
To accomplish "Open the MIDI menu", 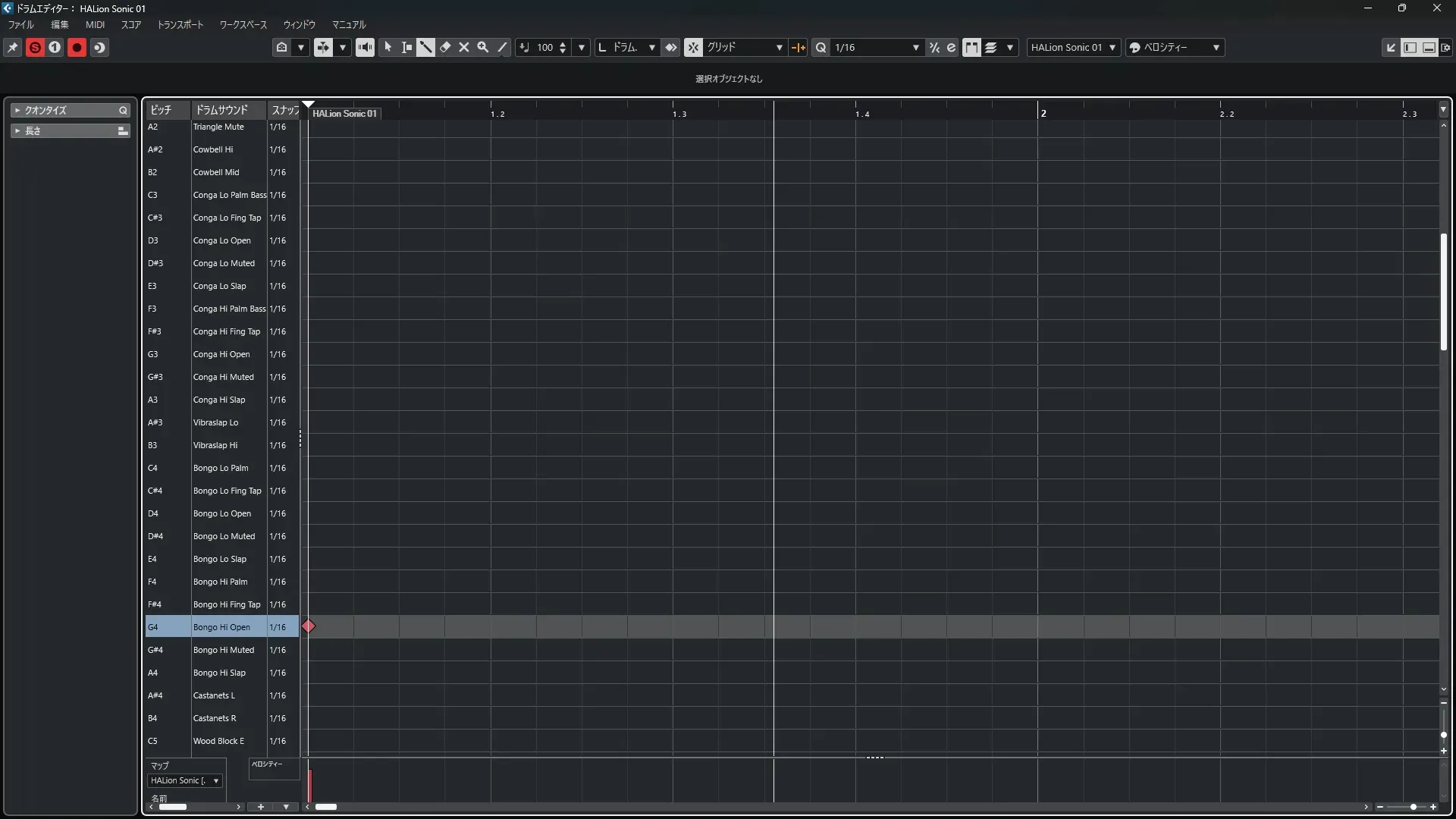I will click(95, 25).
